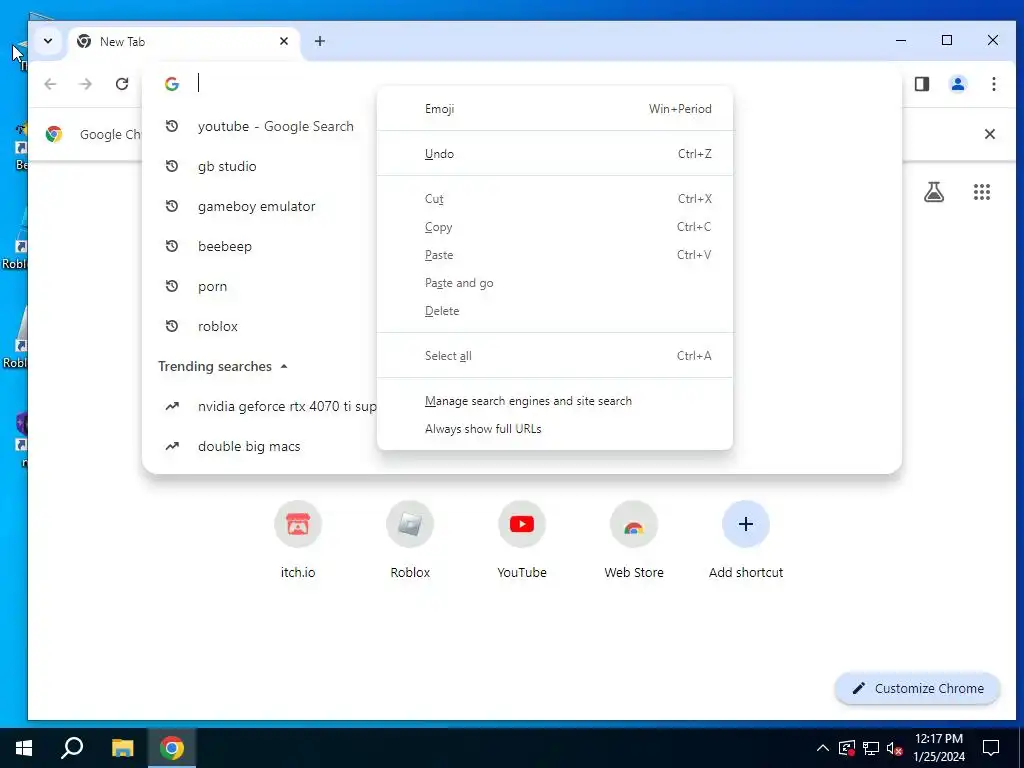Viewport: 1024px width, 768px height.
Task: Click the security tray icon with red dot
Action: [x=846, y=748]
